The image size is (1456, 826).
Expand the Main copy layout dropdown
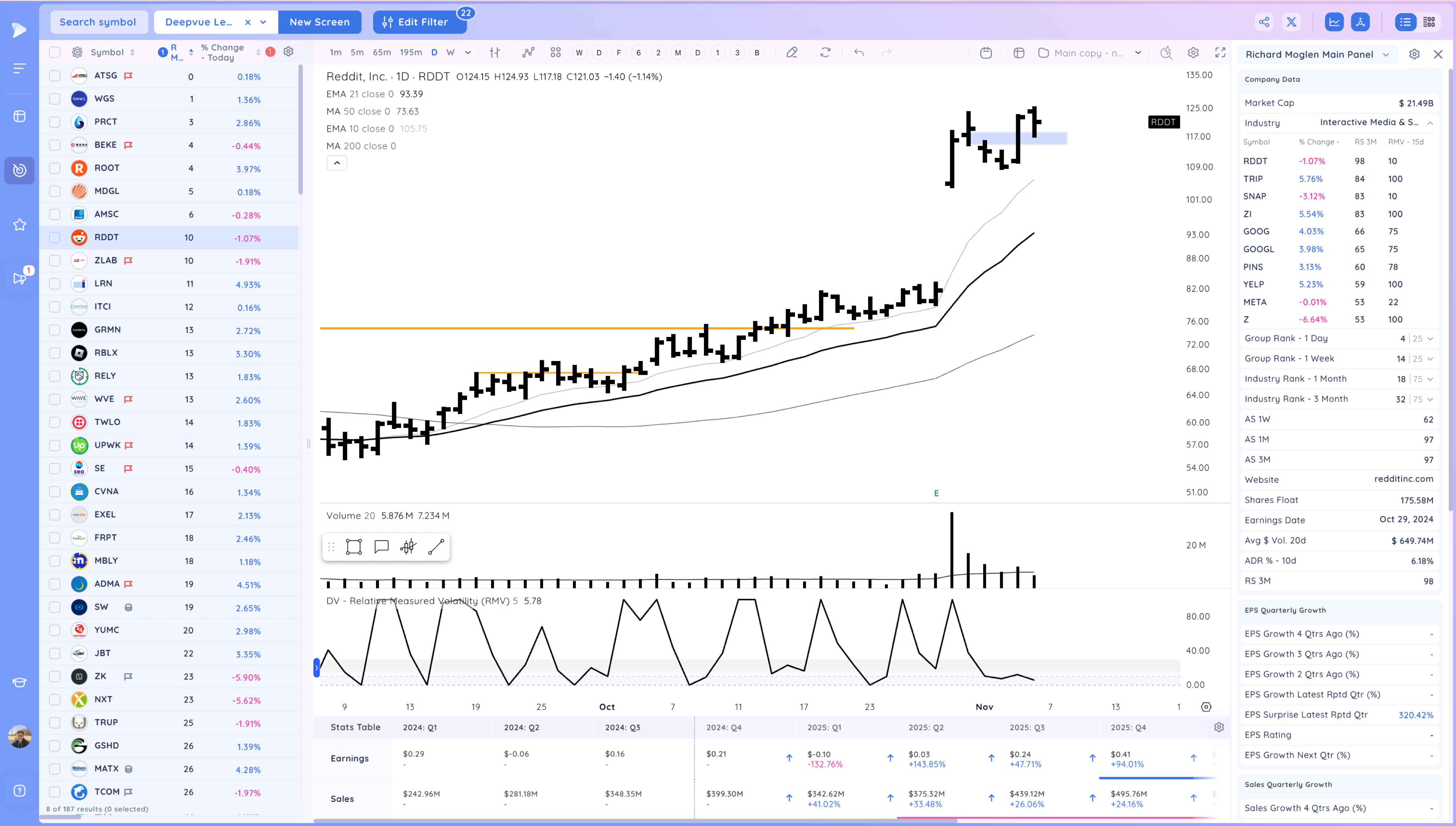tap(1137, 53)
